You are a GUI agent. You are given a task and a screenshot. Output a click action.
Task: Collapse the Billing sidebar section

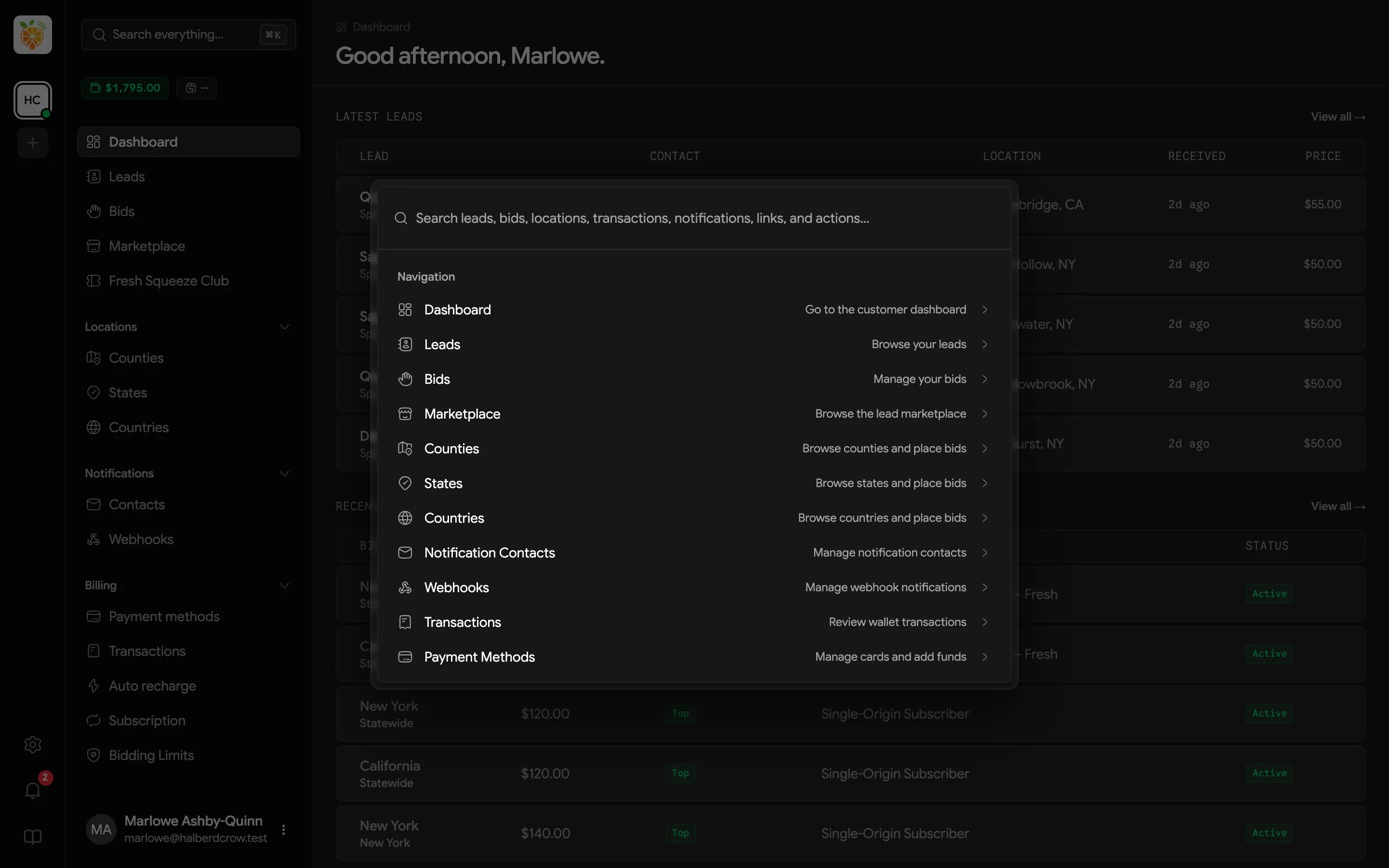coord(284,585)
